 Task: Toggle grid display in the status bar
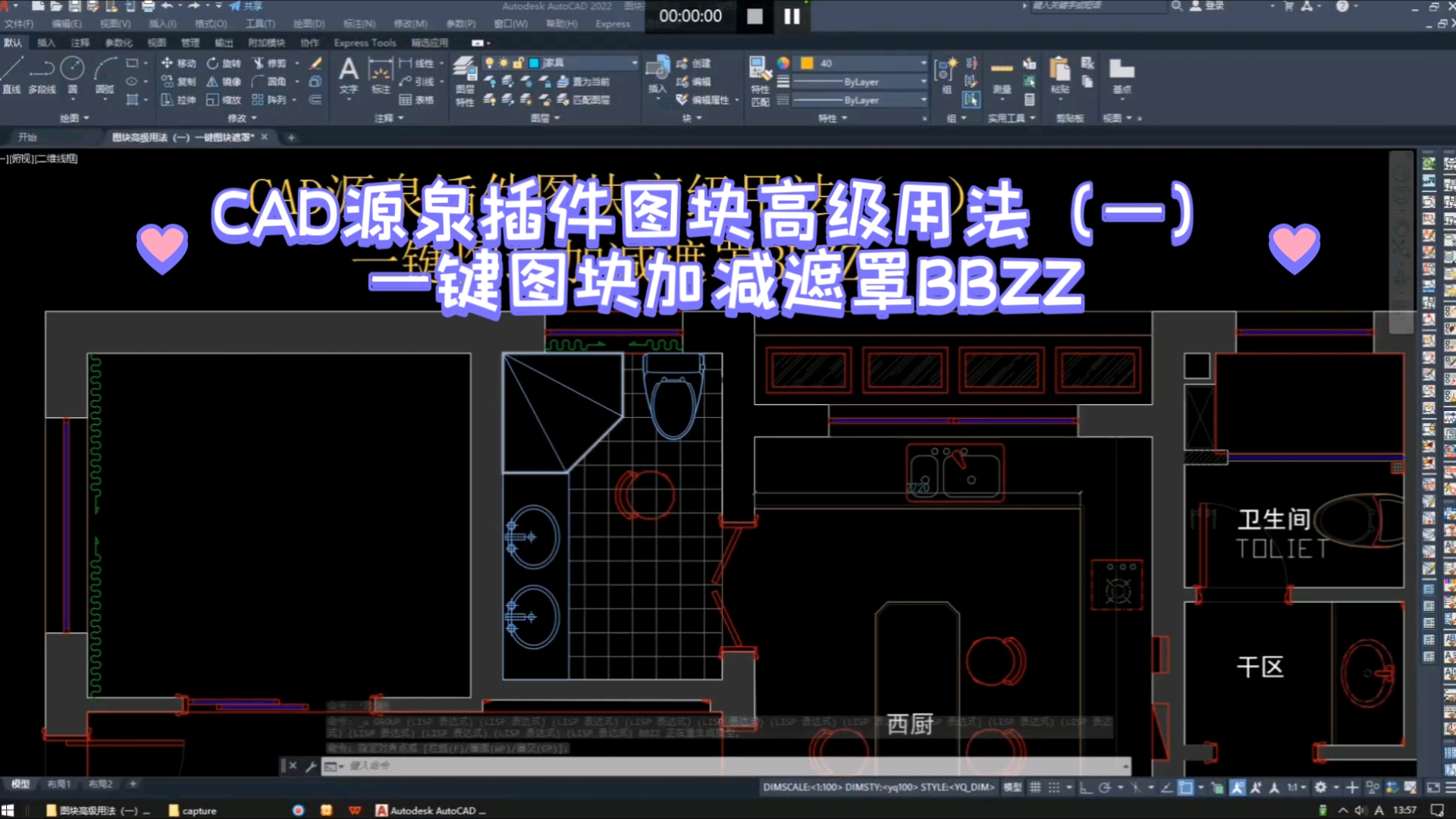[1035, 788]
